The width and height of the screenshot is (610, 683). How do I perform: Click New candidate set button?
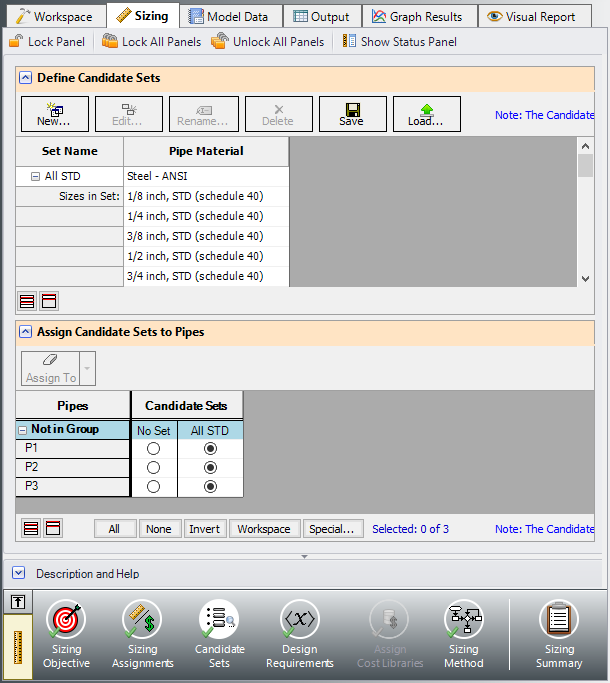(54, 114)
